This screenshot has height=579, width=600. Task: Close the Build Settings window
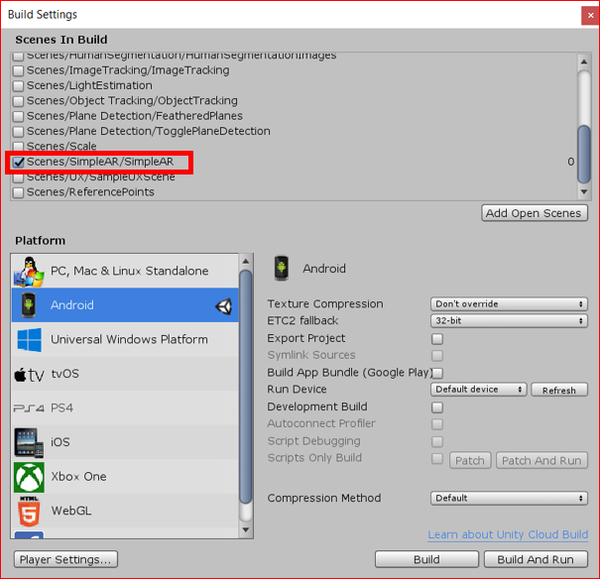[x=590, y=16]
